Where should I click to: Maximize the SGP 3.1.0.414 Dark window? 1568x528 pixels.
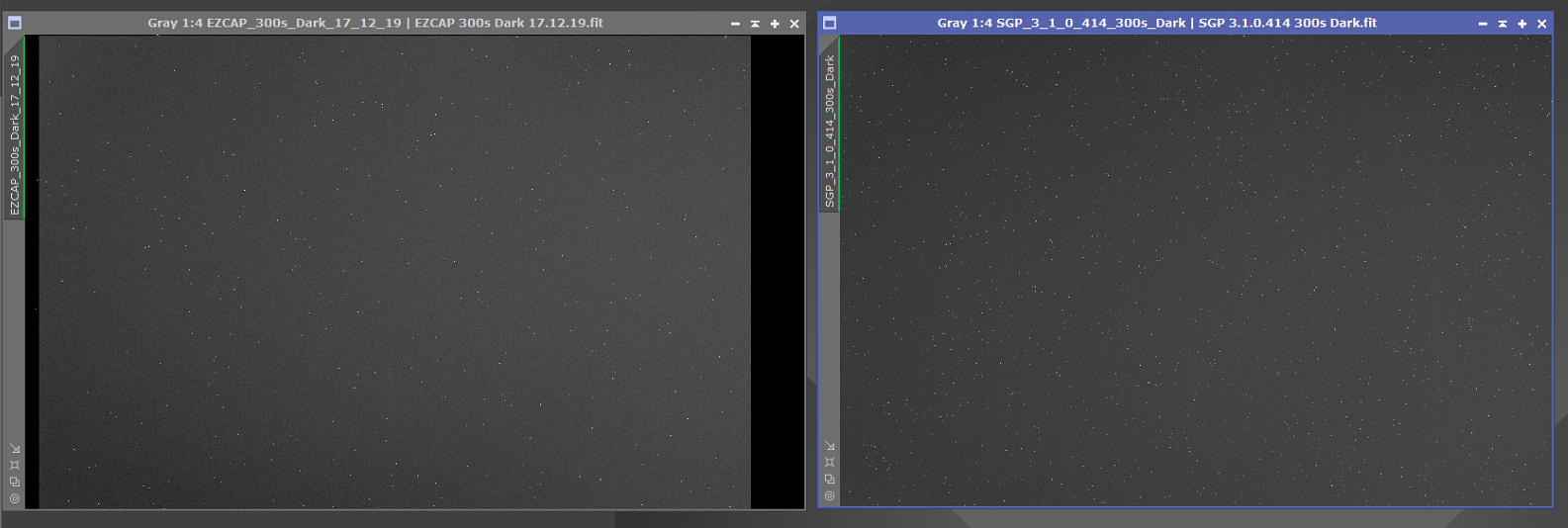coord(1522,24)
